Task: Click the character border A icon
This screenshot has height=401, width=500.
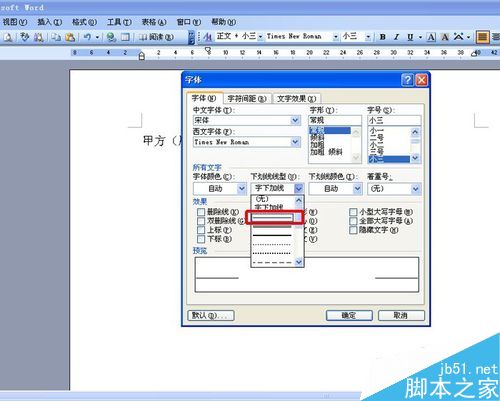Action: [x=431, y=37]
